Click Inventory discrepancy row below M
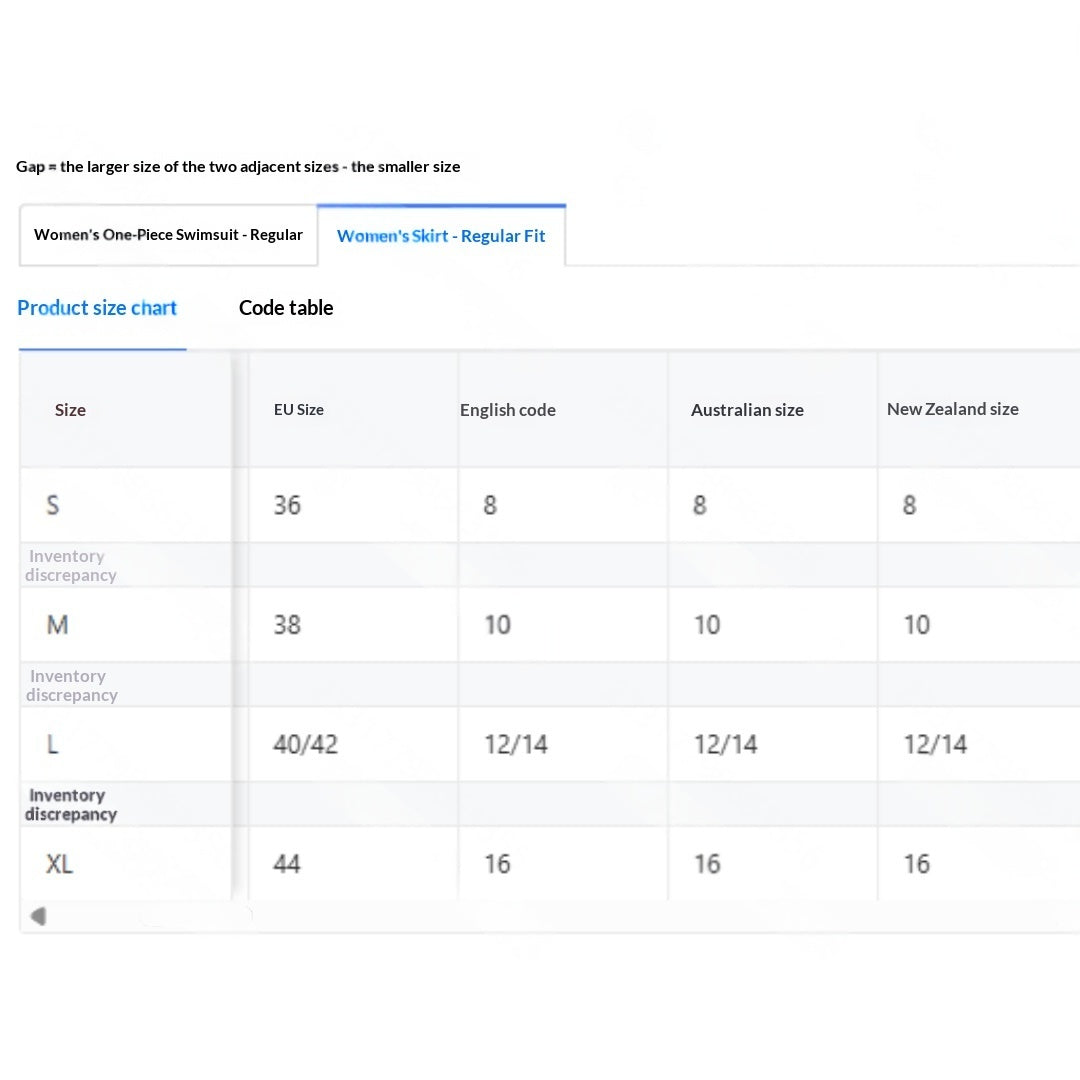Viewport: 1080px width, 1080px height. point(550,685)
